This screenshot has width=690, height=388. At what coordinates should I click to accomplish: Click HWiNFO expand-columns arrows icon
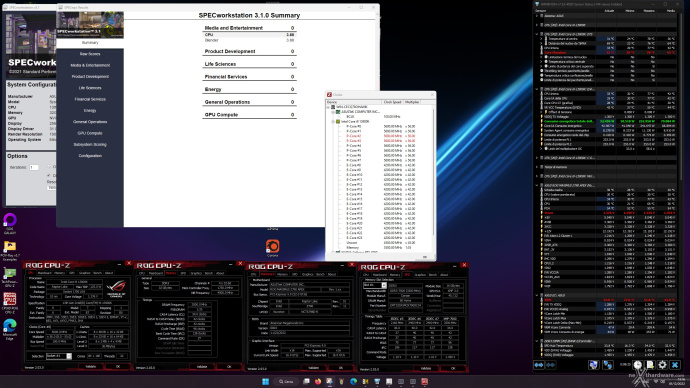coord(539,365)
